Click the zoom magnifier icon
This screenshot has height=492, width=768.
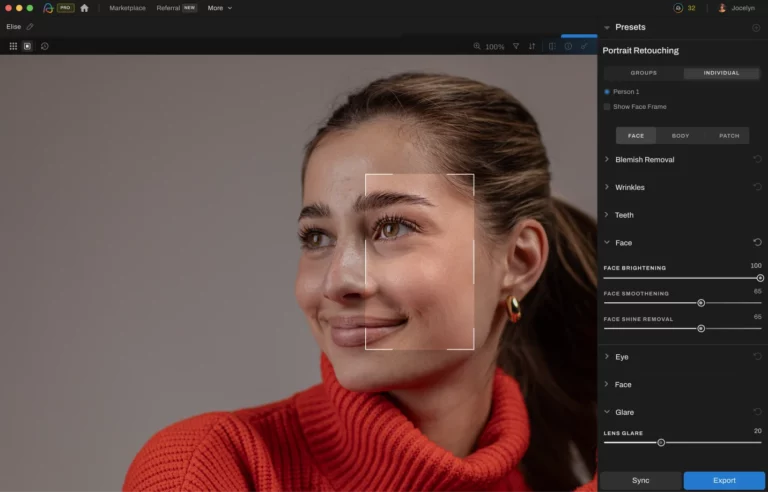477,46
